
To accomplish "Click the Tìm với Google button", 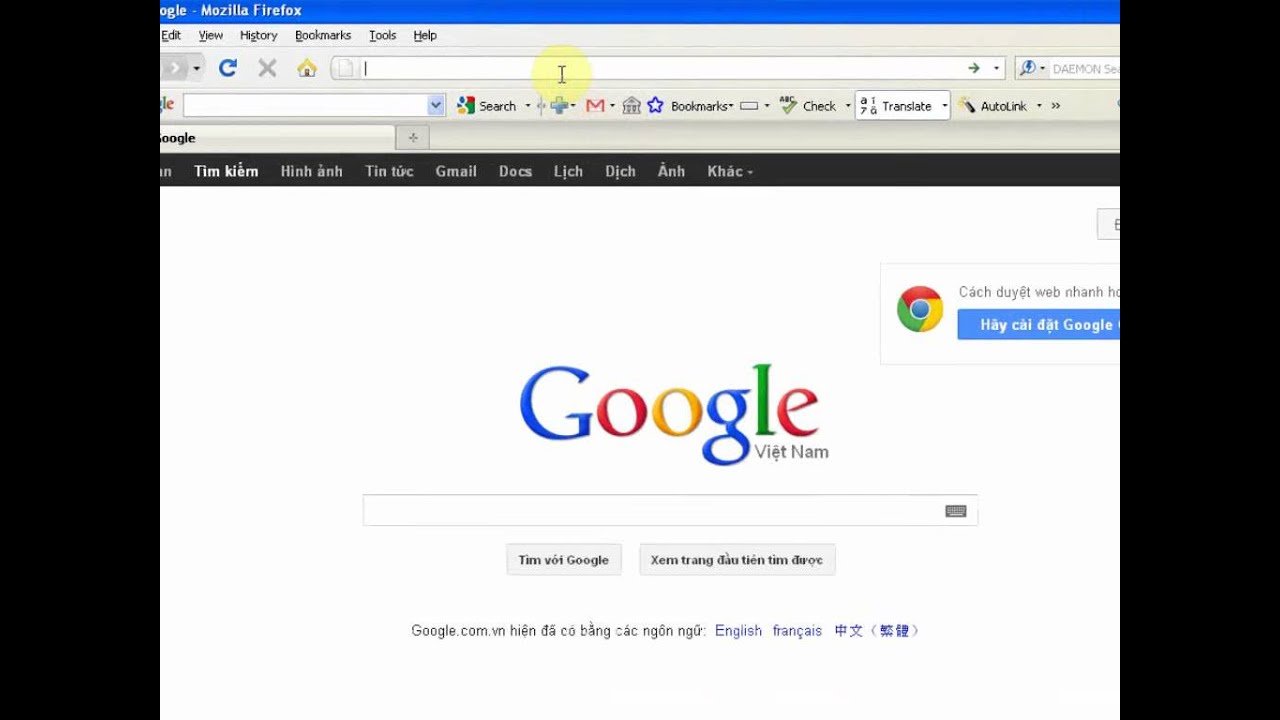I will click(564, 560).
